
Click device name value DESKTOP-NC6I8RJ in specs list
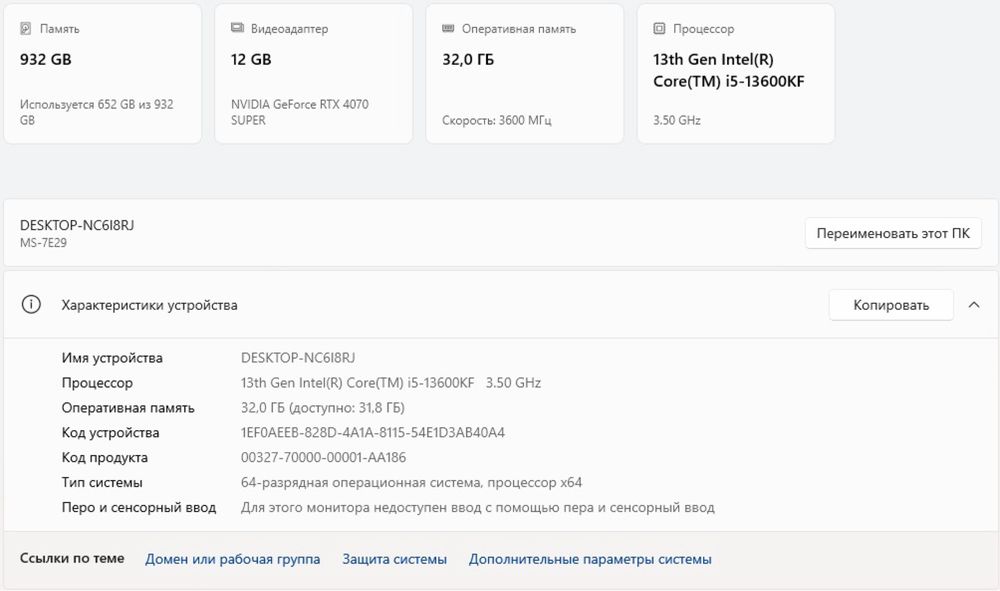pos(298,358)
